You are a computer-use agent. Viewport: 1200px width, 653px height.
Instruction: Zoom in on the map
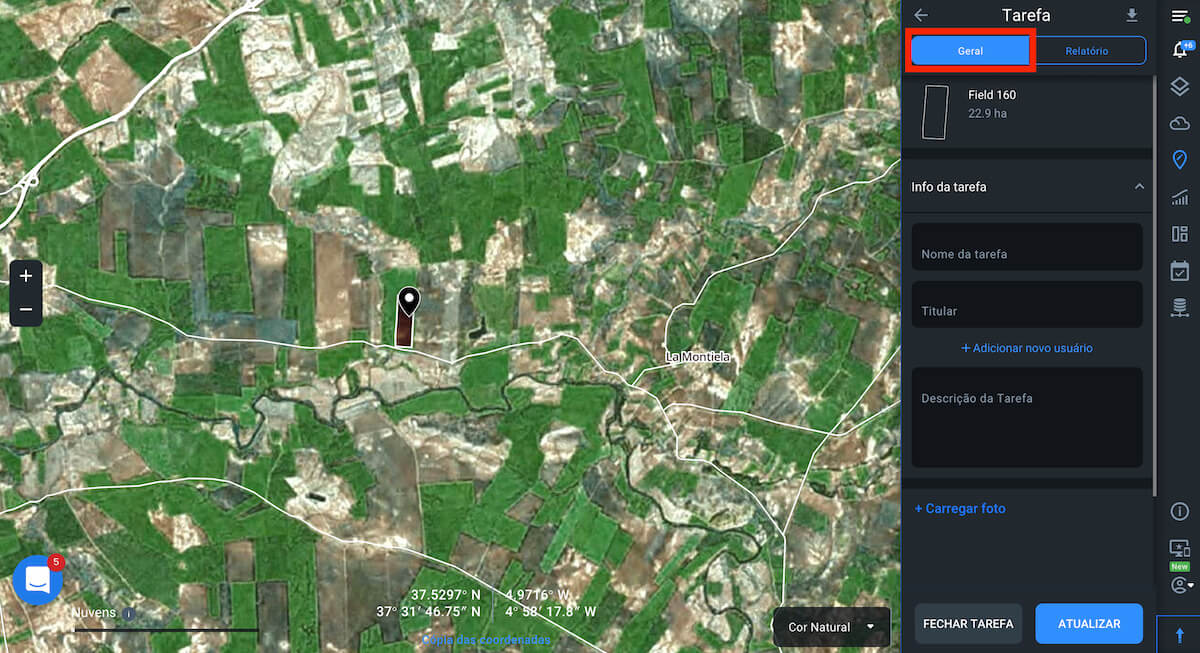click(26, 276)
